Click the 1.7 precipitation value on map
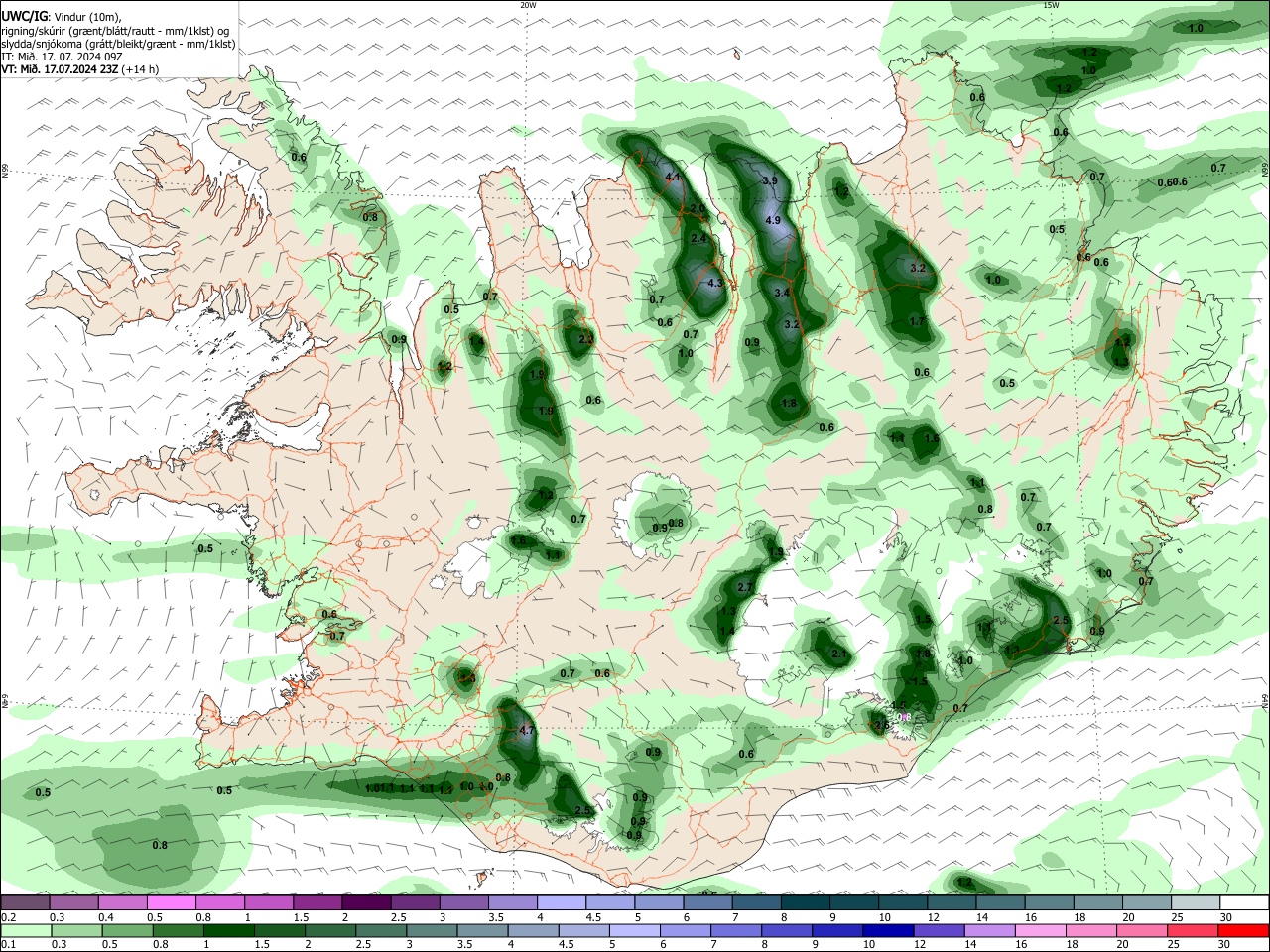1270x952 pixels. click(917, 322)
